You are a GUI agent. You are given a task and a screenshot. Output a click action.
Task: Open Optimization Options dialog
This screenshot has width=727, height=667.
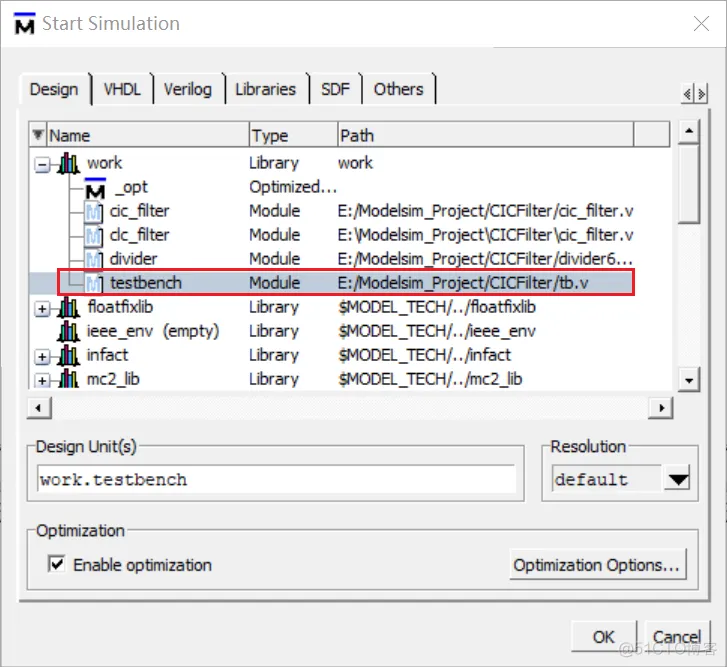pyautogui.click(x=597, y=565)
